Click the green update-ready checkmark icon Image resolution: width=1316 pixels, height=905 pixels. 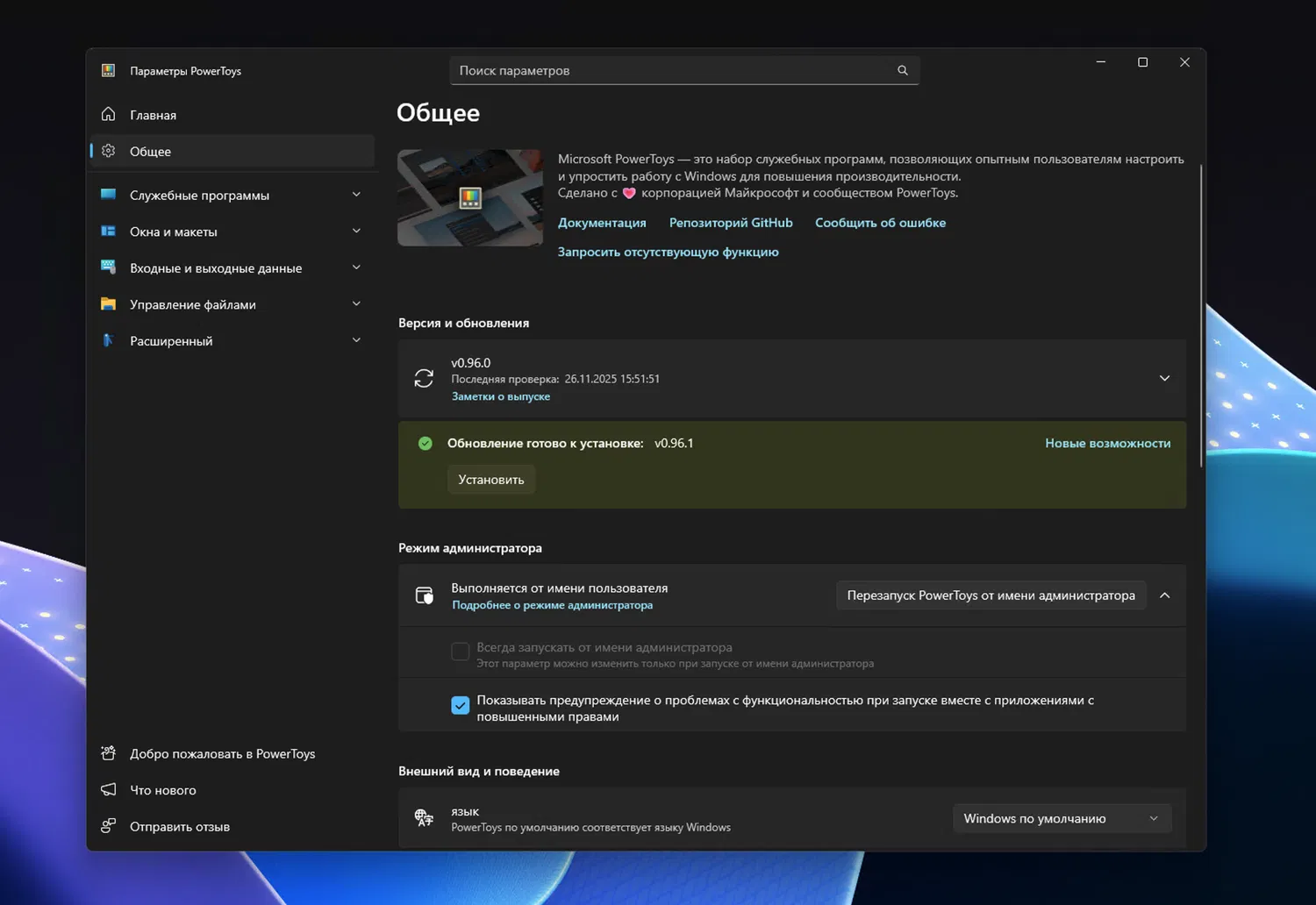point(426,443)
